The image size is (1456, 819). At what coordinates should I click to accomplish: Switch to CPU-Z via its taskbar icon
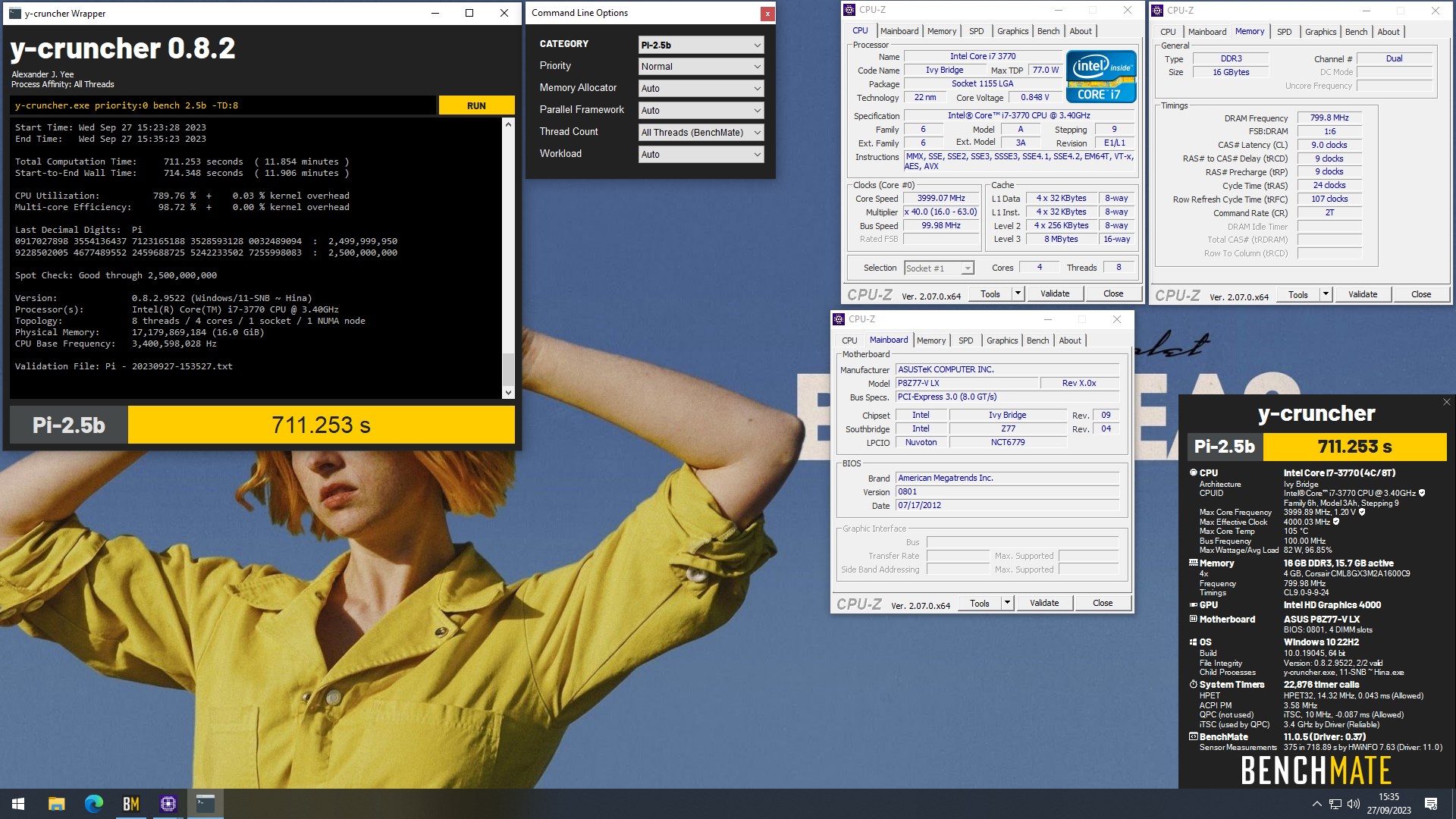(x=168, y=804)
